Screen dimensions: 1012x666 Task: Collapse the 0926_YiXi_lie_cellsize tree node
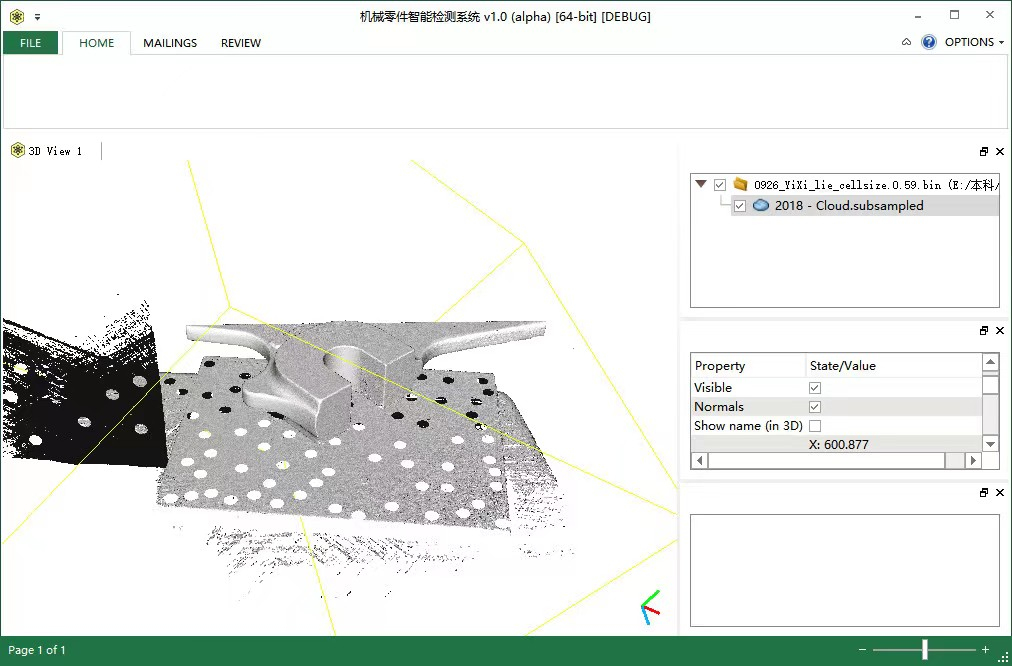click(x=701, y=184)
